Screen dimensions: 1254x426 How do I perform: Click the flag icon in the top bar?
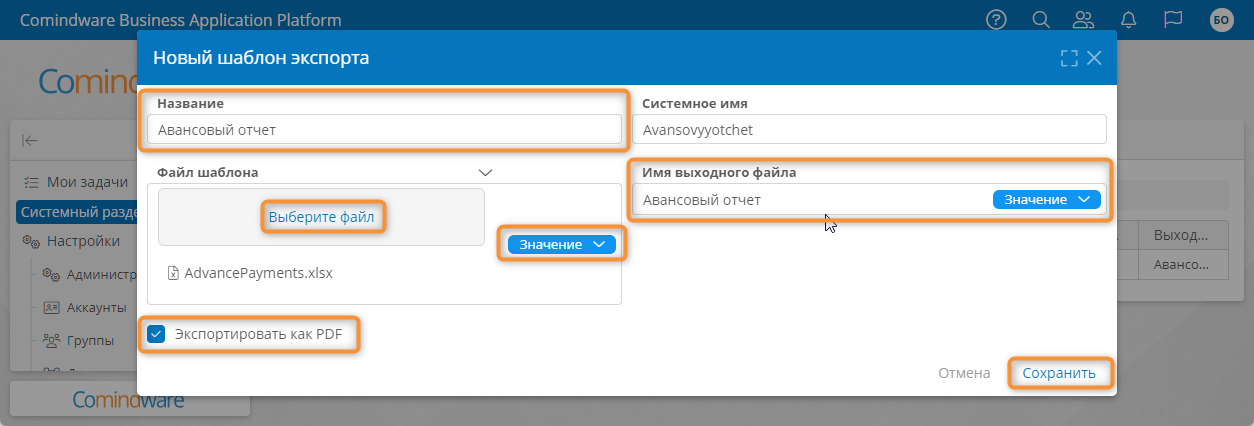coord(1173,19)
